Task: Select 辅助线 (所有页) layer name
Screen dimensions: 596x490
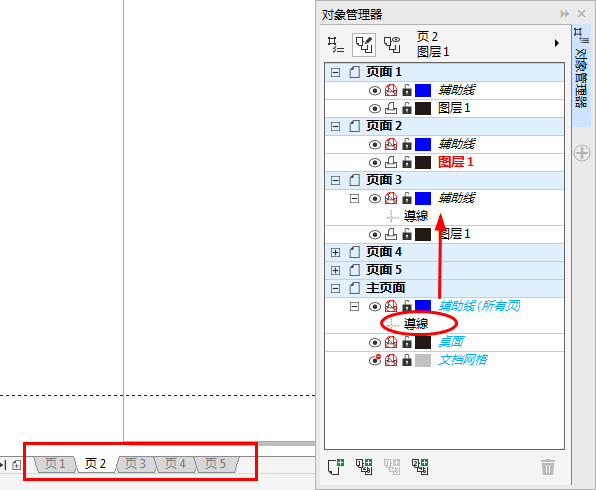Action: click(479, 306)
